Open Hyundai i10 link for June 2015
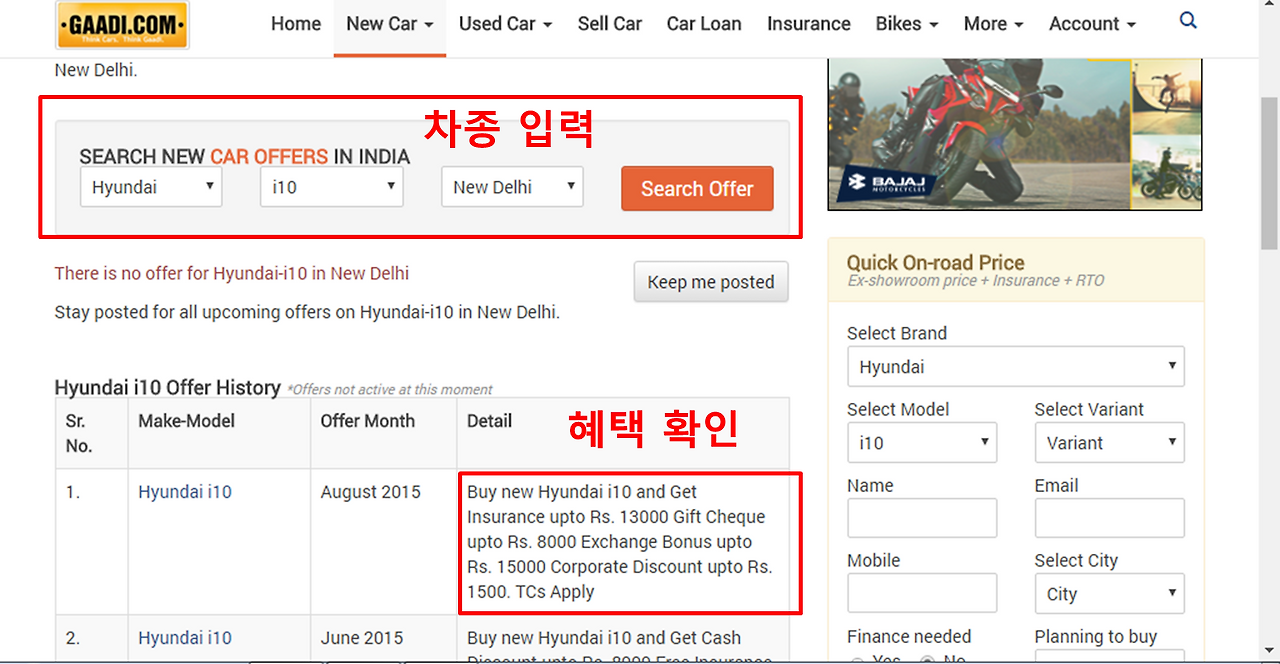 click(x=185, y=638)
